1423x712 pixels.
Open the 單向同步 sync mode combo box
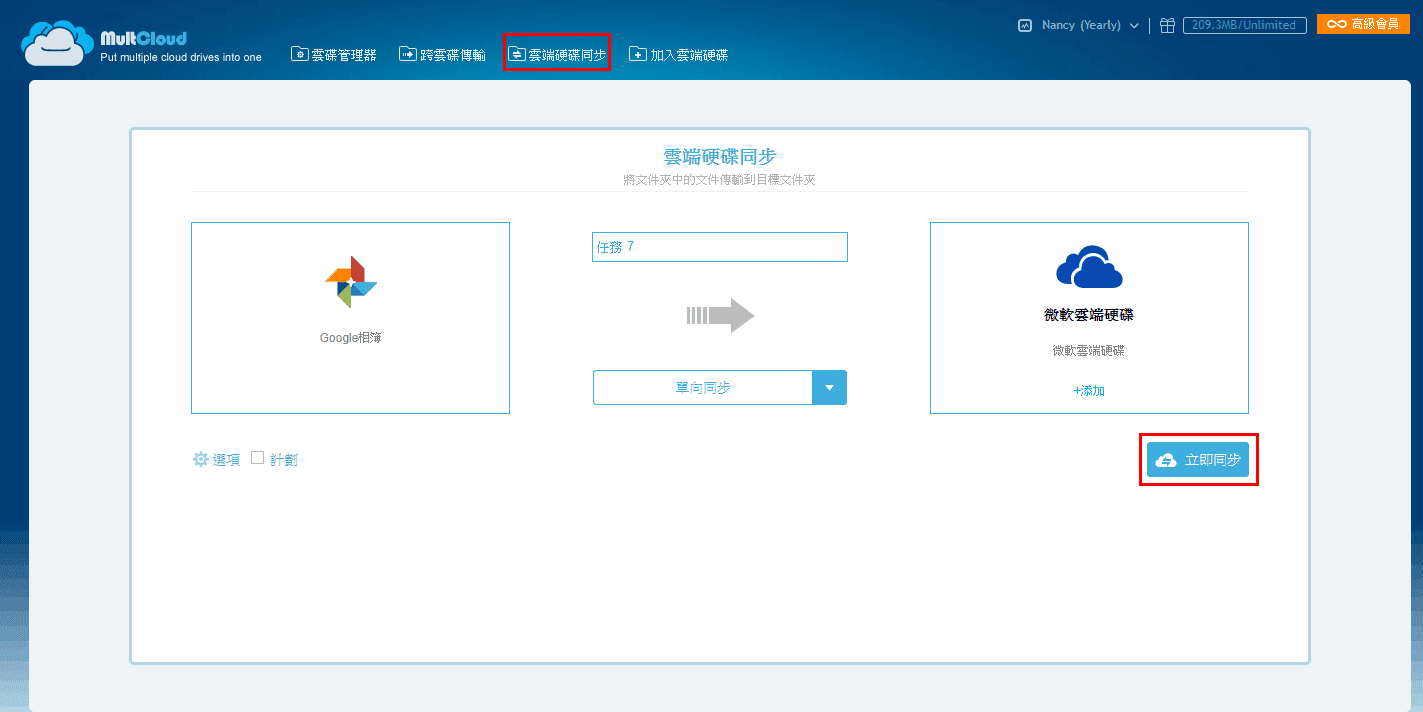tap(720, 388)
